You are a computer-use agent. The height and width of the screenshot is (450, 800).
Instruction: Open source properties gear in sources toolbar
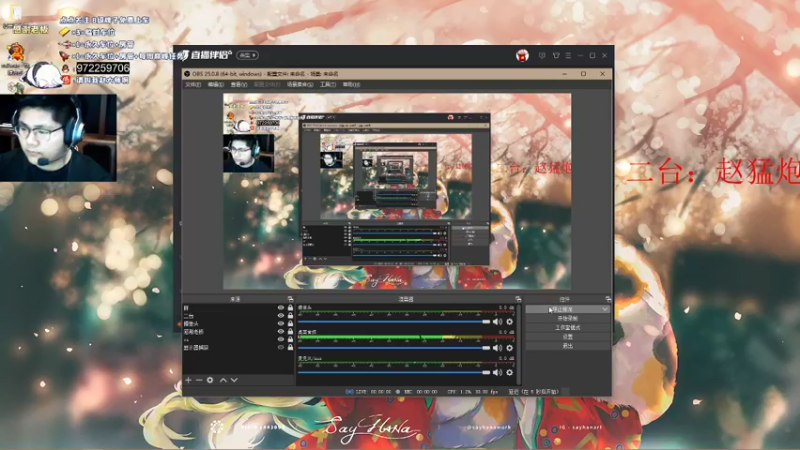[210, 380]
